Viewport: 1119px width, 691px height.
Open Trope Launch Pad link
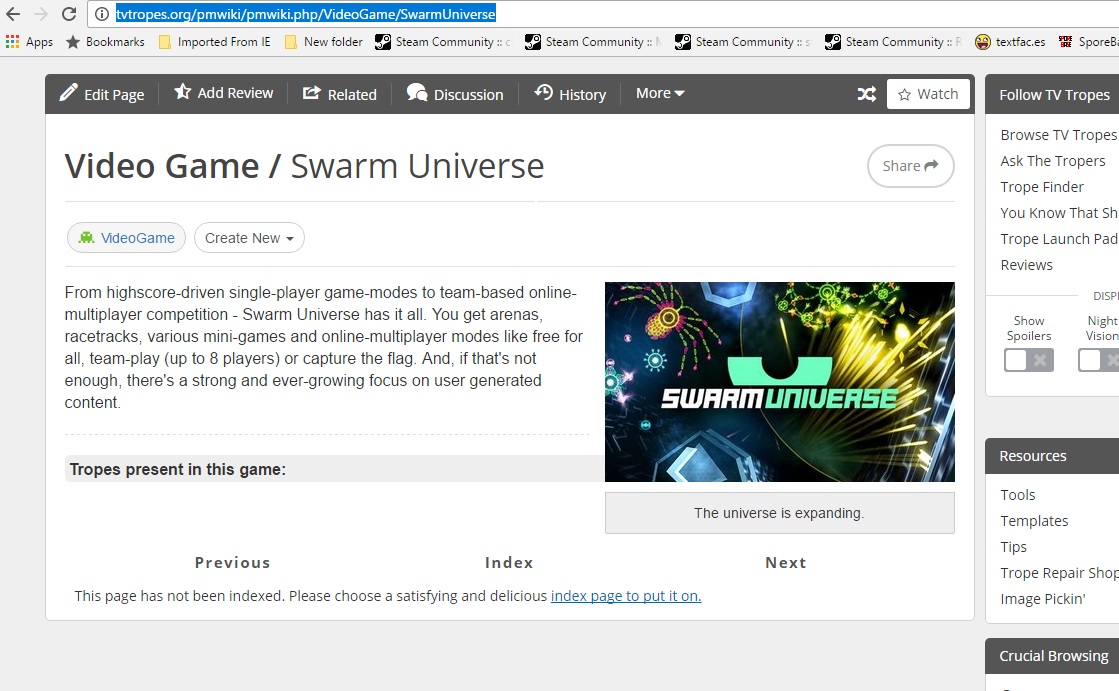(x=1058, y=239)
